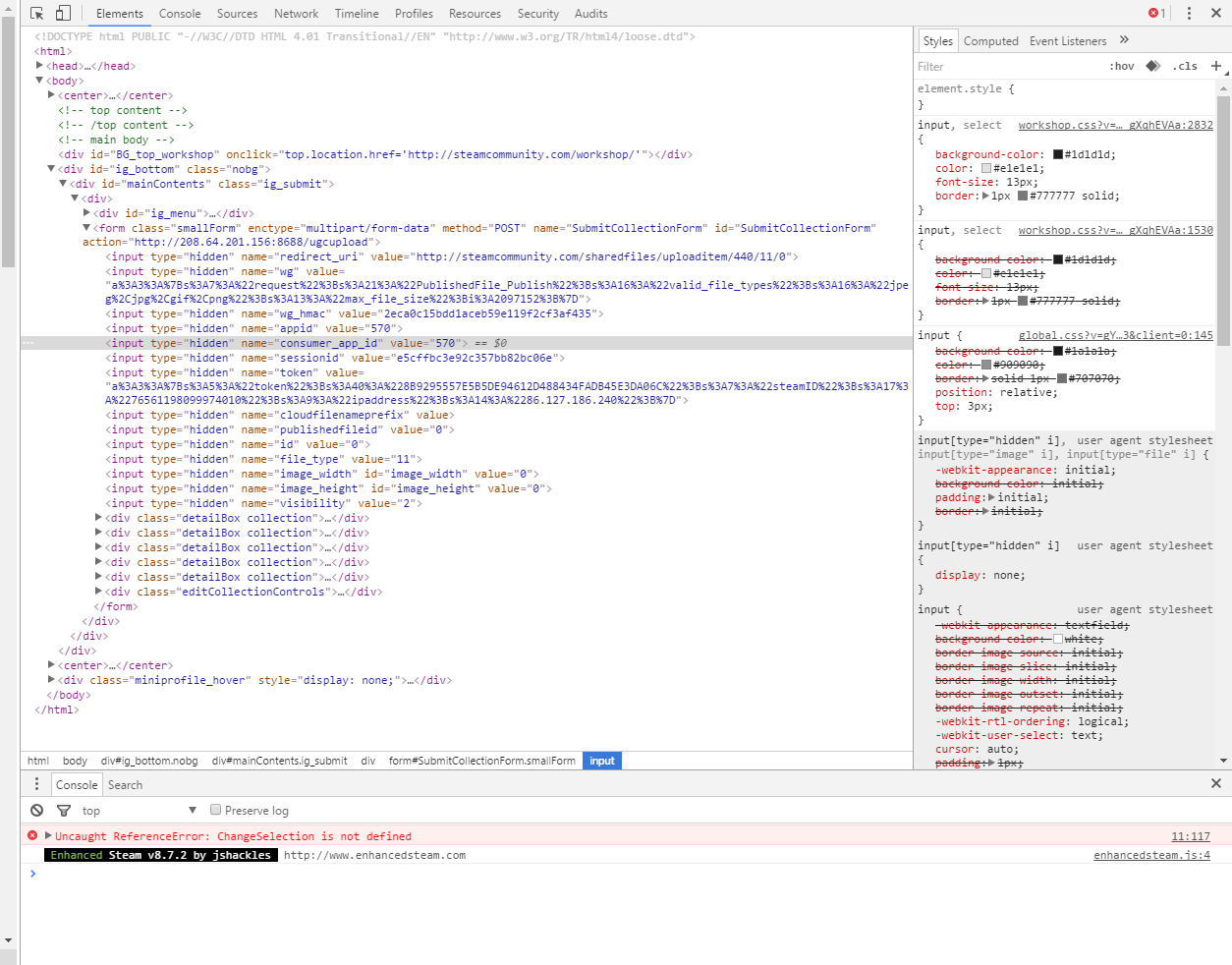Close the DevTools panel with X
The image size is (1232, 965).
1216,14
